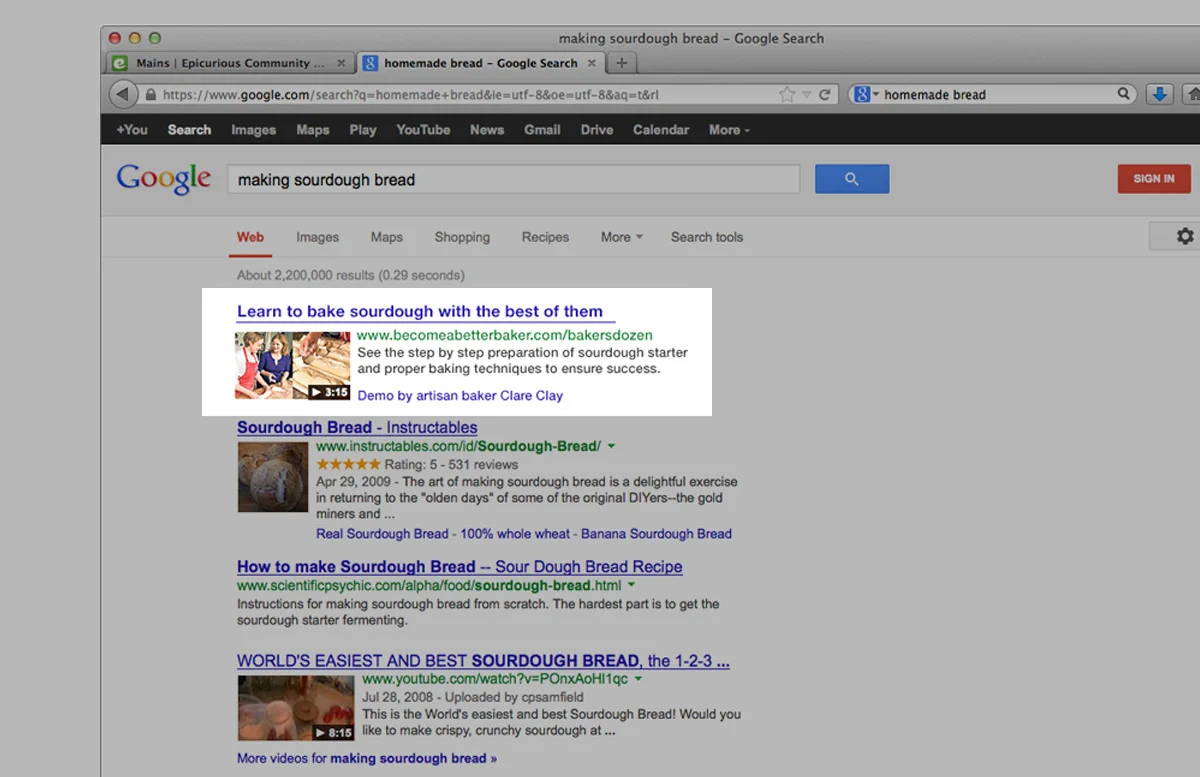Click the browser reload icon
Viewport: 1200px width, 777px height.
click(824, 94)
